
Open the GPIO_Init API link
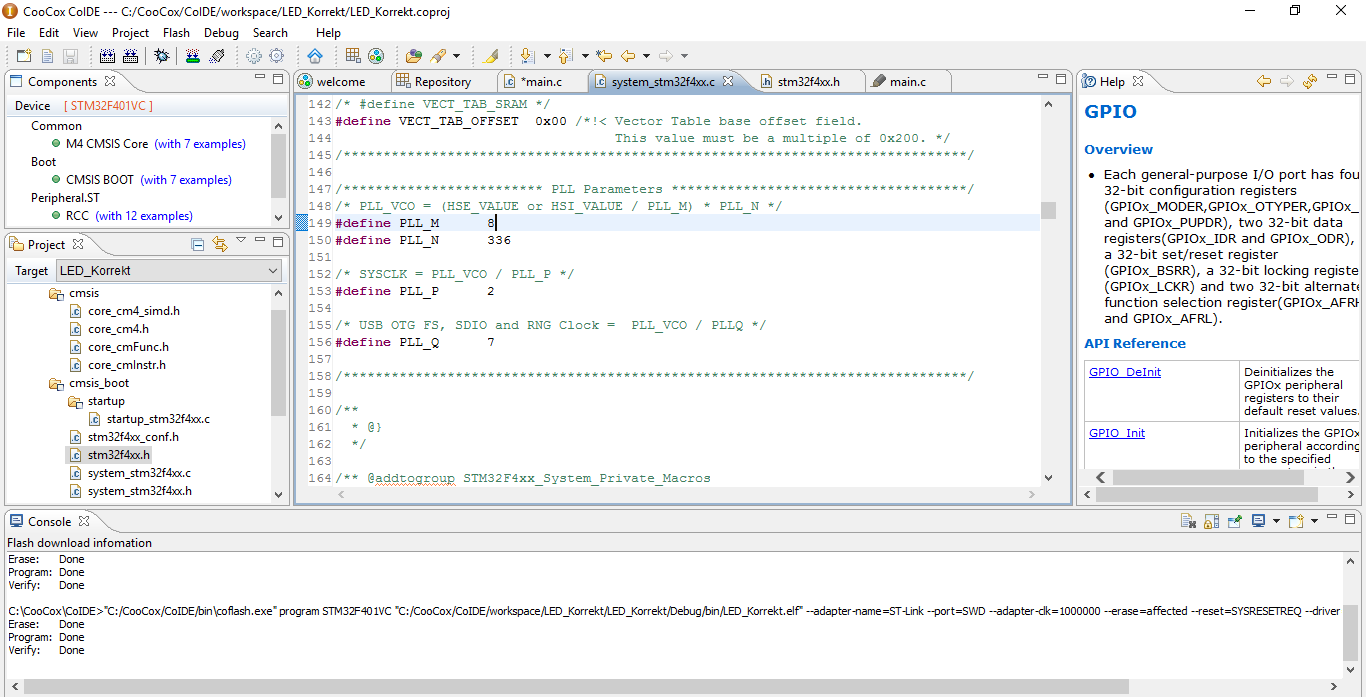click(1117, 433)
